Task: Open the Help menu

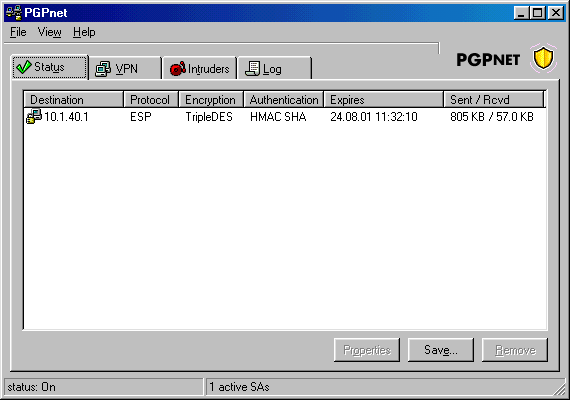Action: [84, 32]
